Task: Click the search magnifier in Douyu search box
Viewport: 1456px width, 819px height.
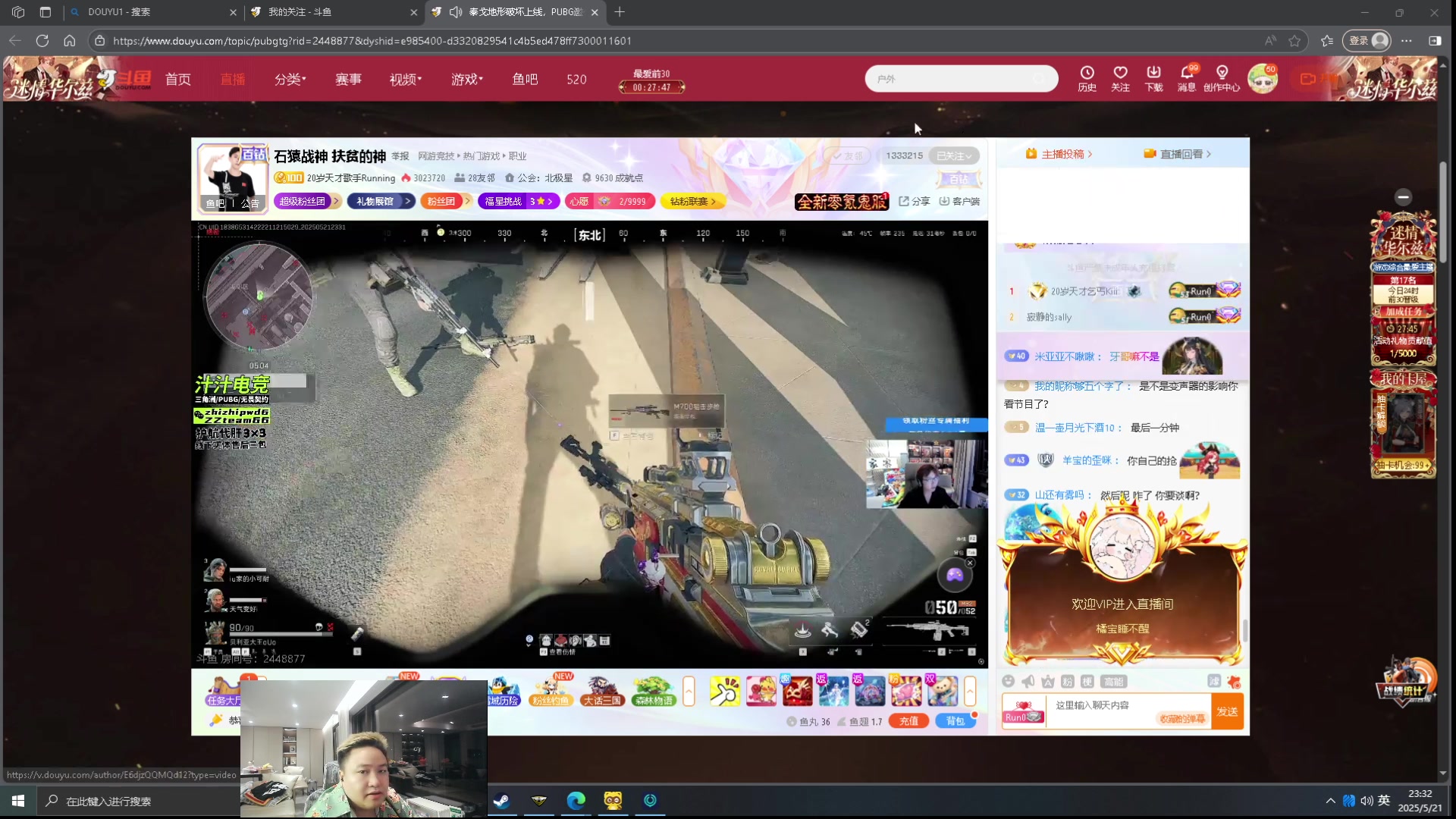Action: pyautogui.click(x=1040, y=79)
